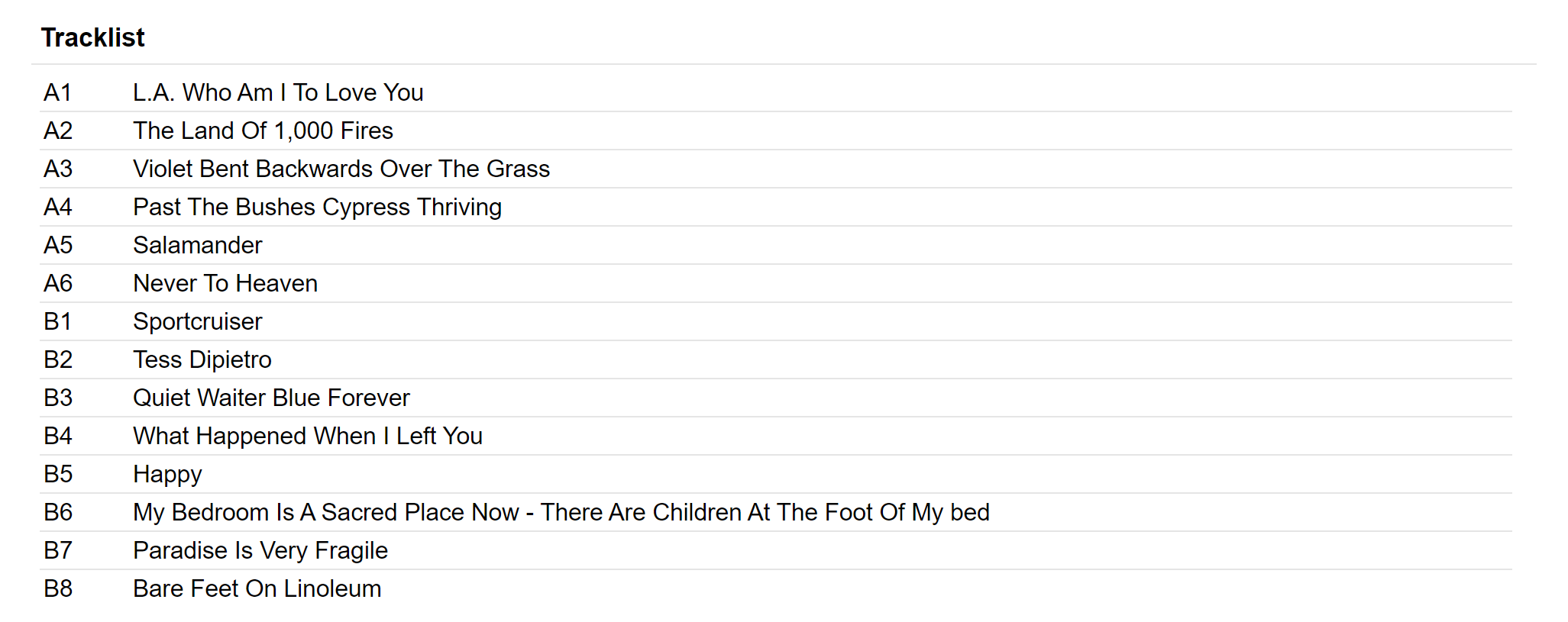This screenshot has width=1568, height=622.
Task: Click the Happy track title
Action: click(x=167, y=474)
